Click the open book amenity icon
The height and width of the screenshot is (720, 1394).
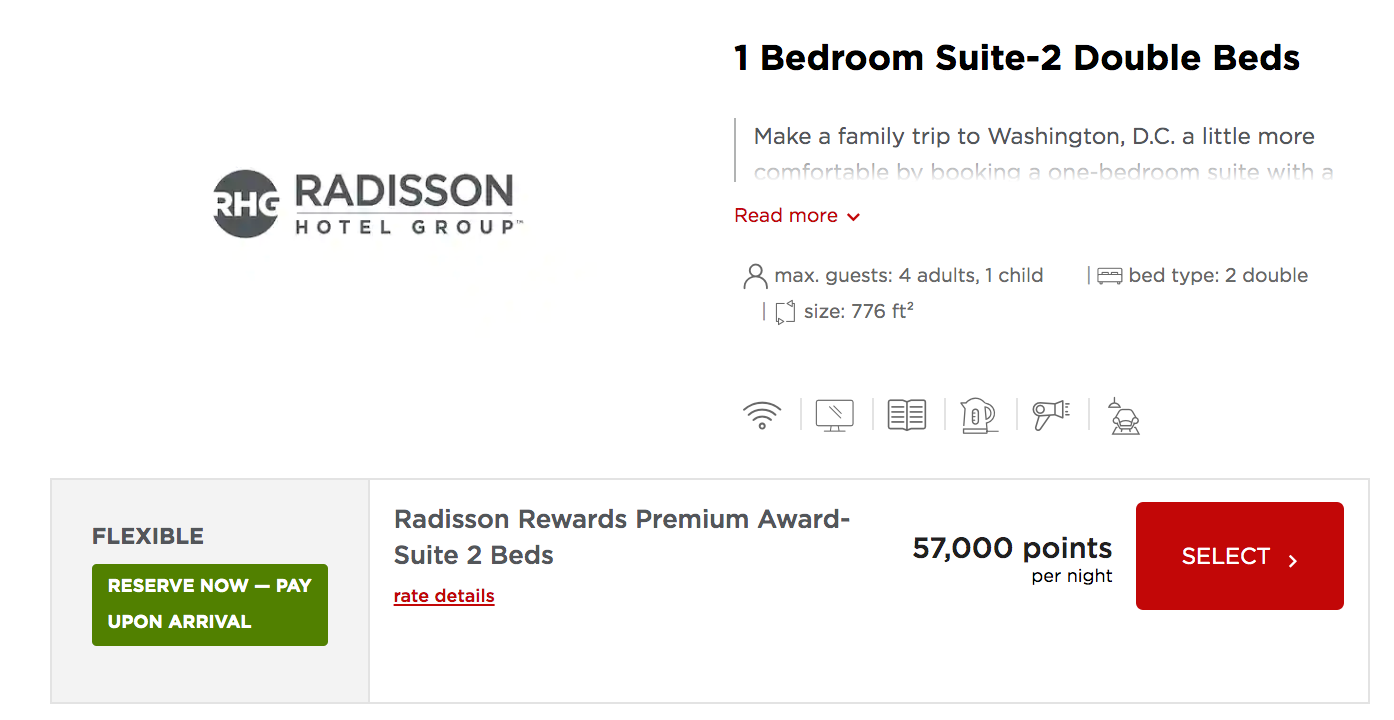(x=907, y=414)
